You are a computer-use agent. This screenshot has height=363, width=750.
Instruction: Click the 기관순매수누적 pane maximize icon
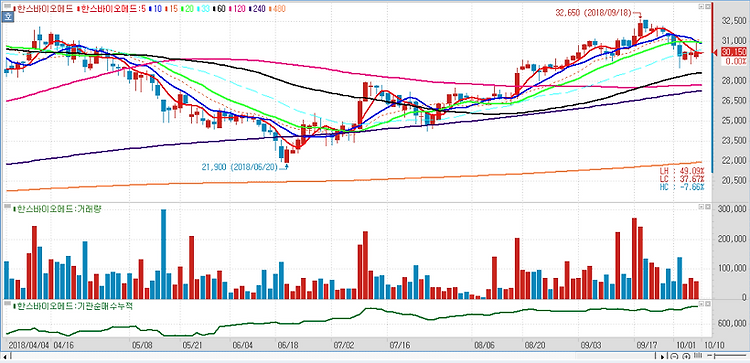708,303
